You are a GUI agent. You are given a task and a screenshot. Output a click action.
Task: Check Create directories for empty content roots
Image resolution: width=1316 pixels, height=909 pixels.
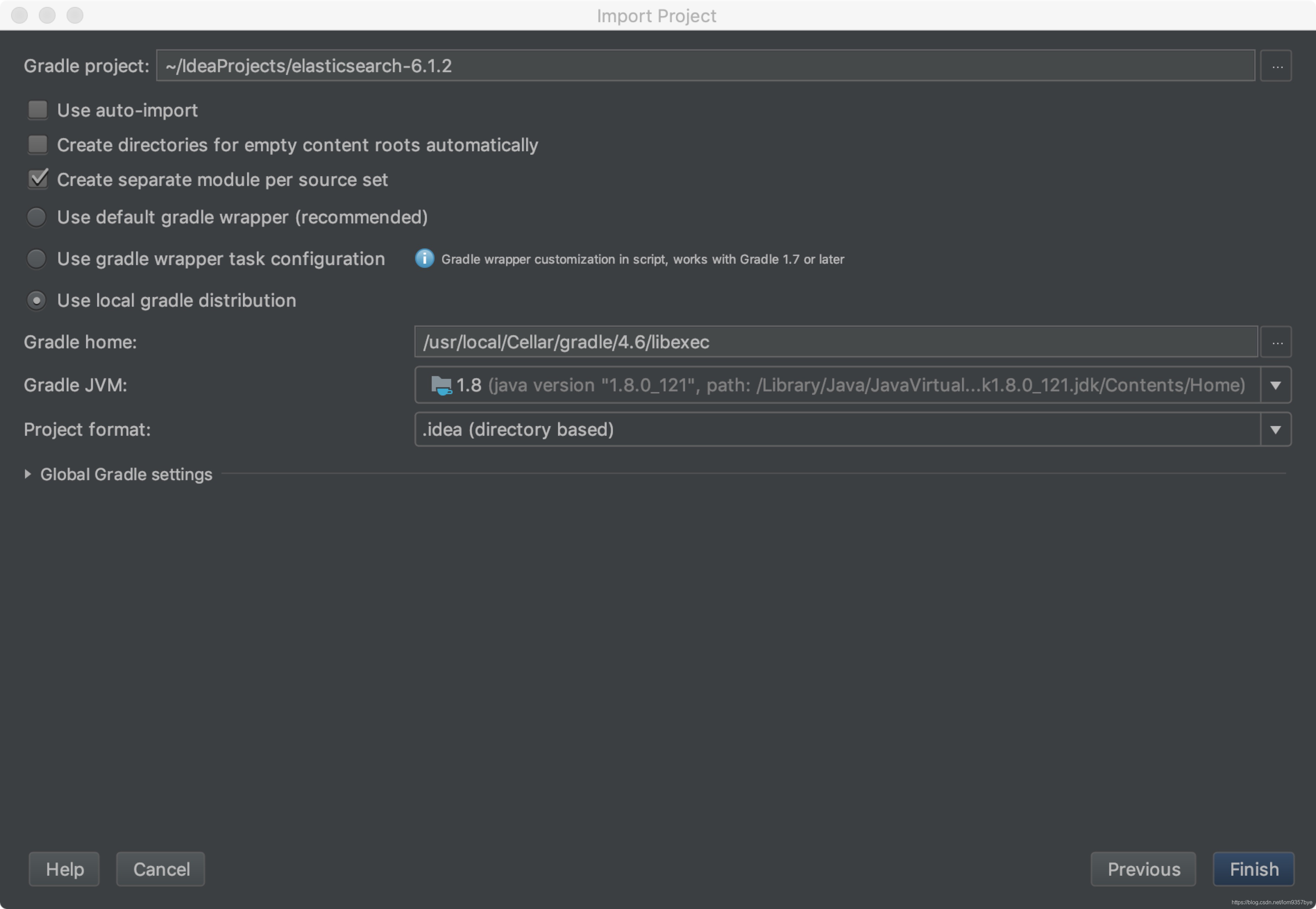point(37,145)
